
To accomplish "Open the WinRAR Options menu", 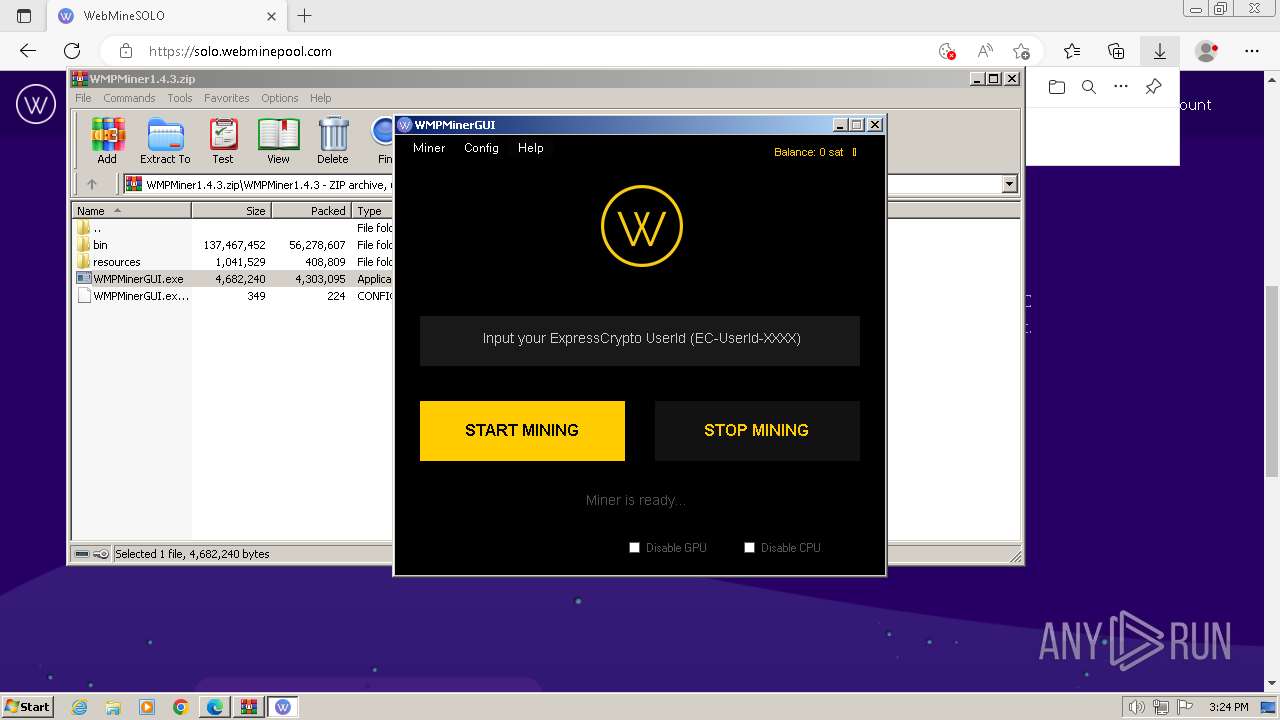I will 280,98.
